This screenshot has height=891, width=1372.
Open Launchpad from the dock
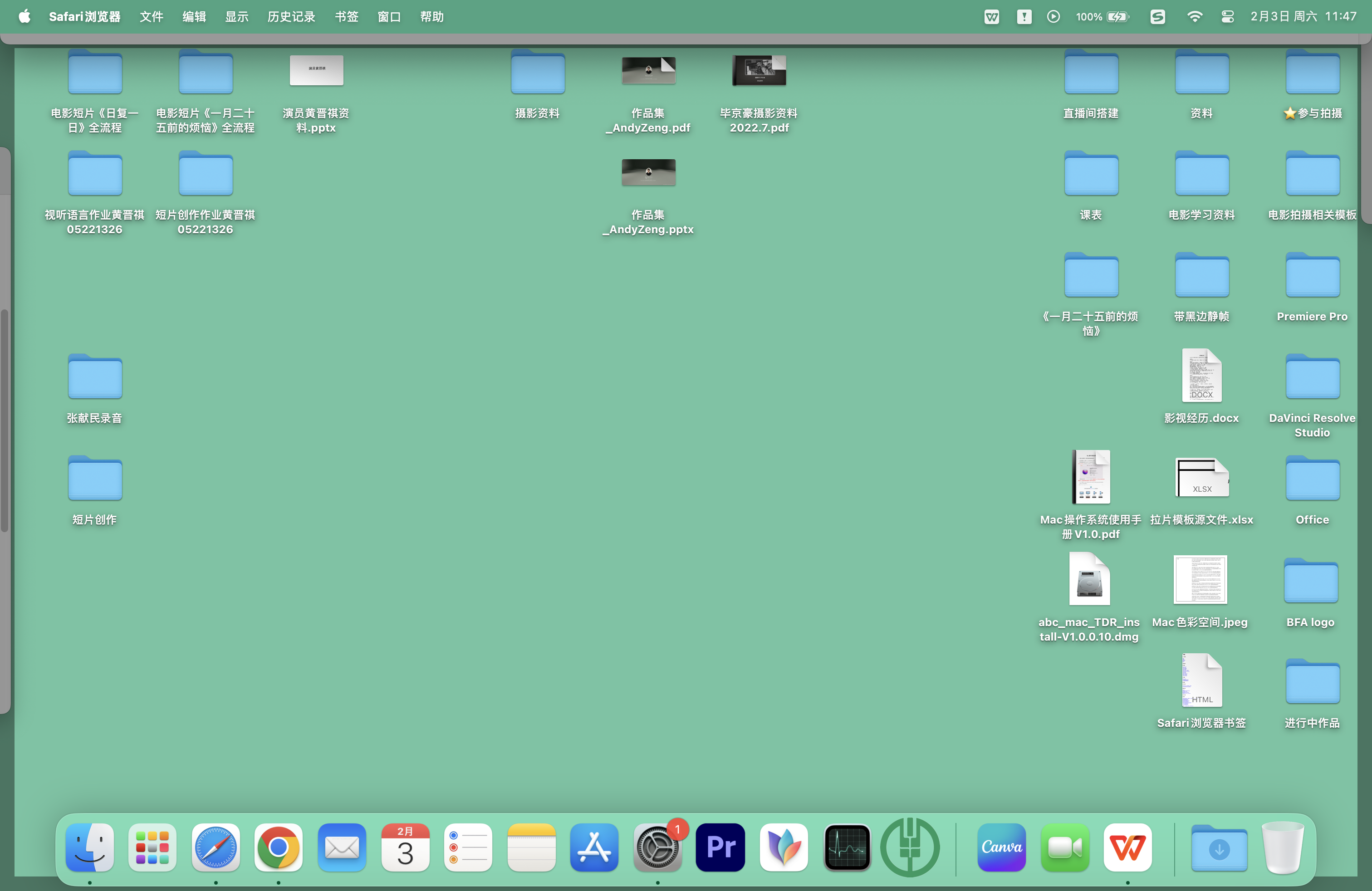click(152, 847)
